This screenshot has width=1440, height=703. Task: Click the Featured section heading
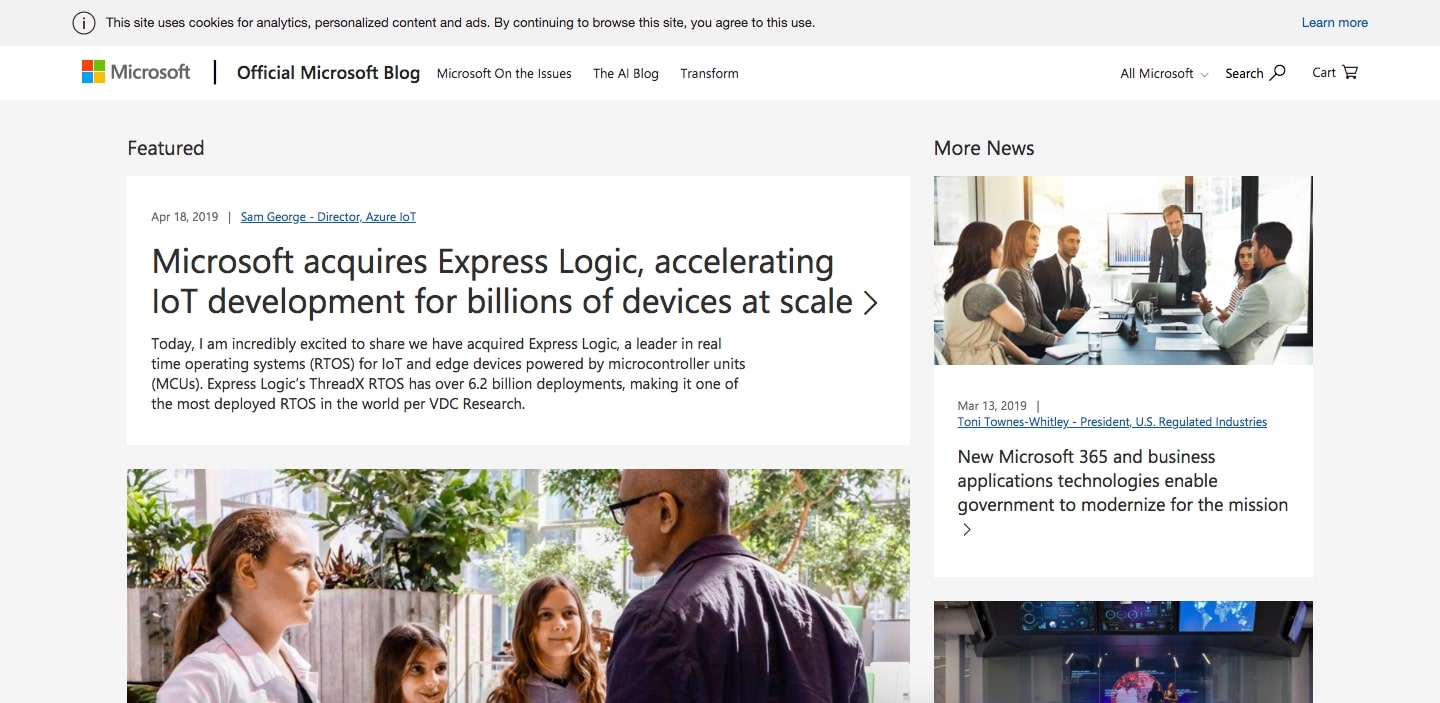tap(166, 148)
